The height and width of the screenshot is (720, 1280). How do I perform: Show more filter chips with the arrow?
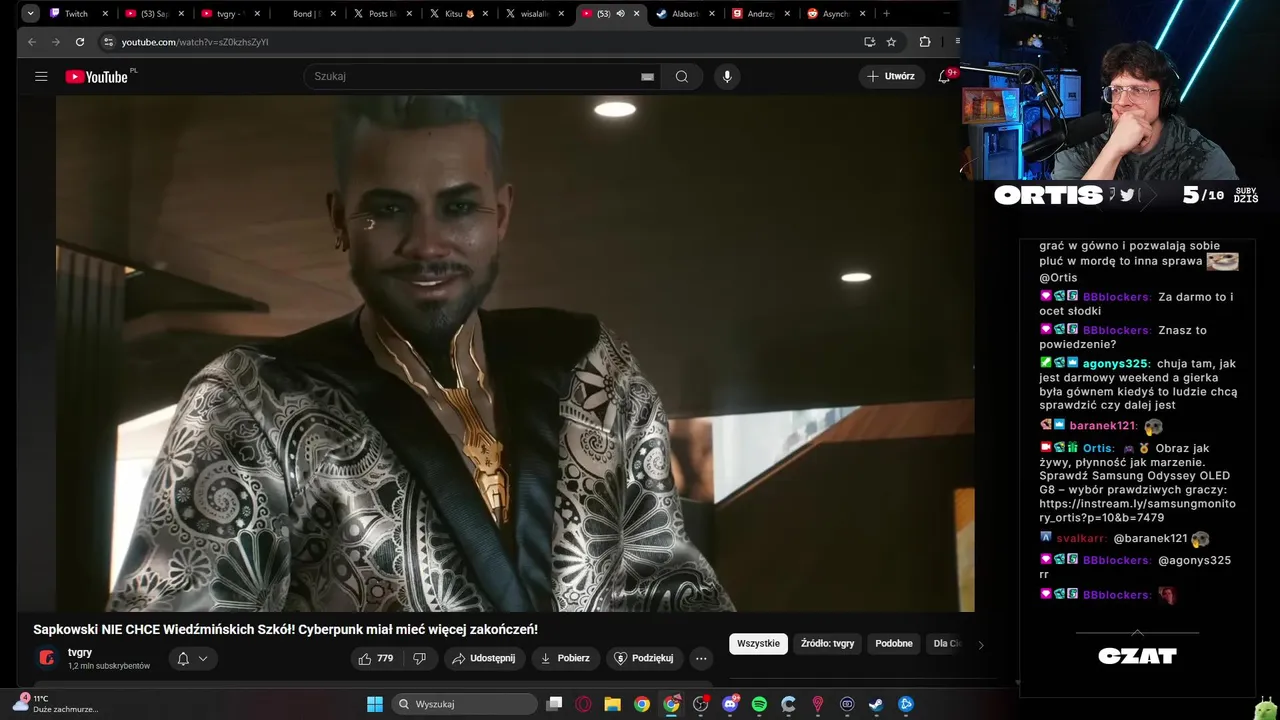[980, 645]
